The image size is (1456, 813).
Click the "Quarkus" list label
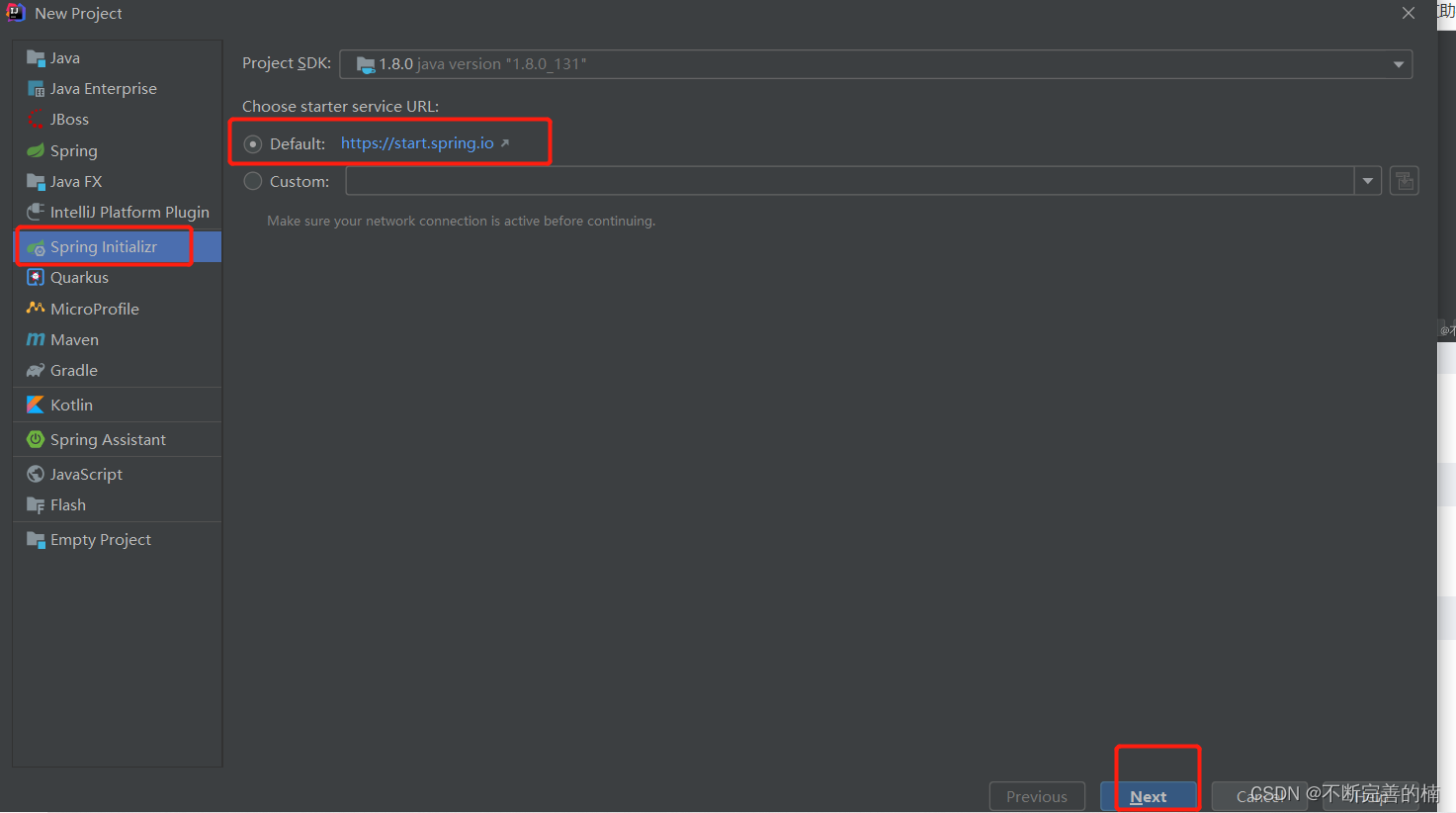point(79,278)
